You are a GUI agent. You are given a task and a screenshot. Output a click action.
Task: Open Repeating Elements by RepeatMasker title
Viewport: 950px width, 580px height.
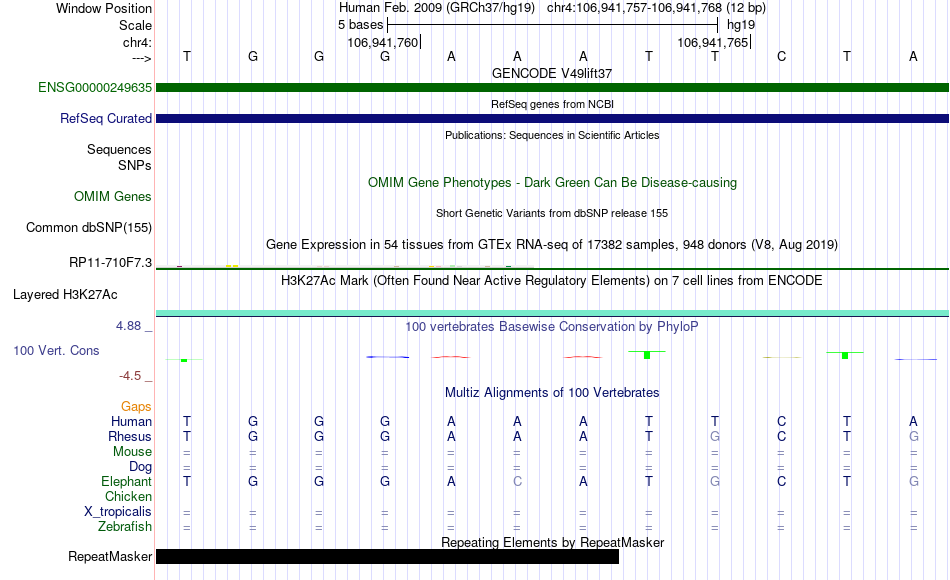tap(552, 542)
